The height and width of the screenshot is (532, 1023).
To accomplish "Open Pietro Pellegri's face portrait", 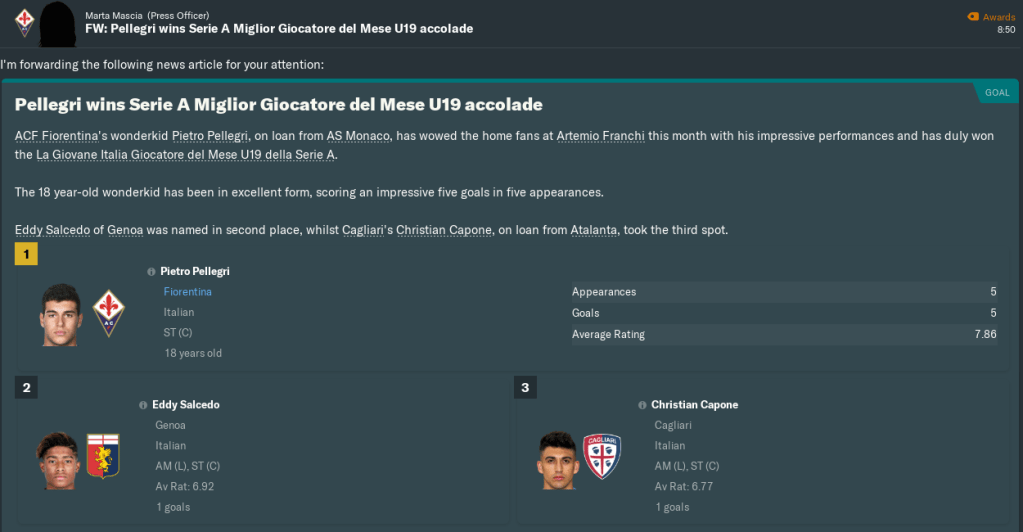I will pos(61,314).
